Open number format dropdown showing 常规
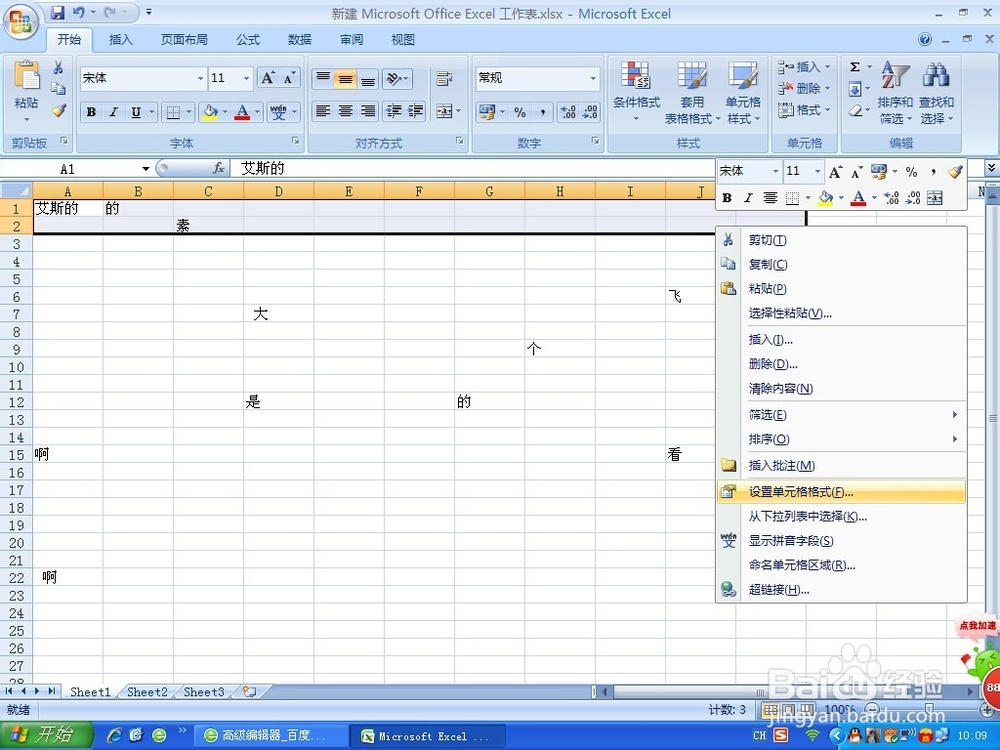This screenshot has height=750, width=1000. point(593,78)
